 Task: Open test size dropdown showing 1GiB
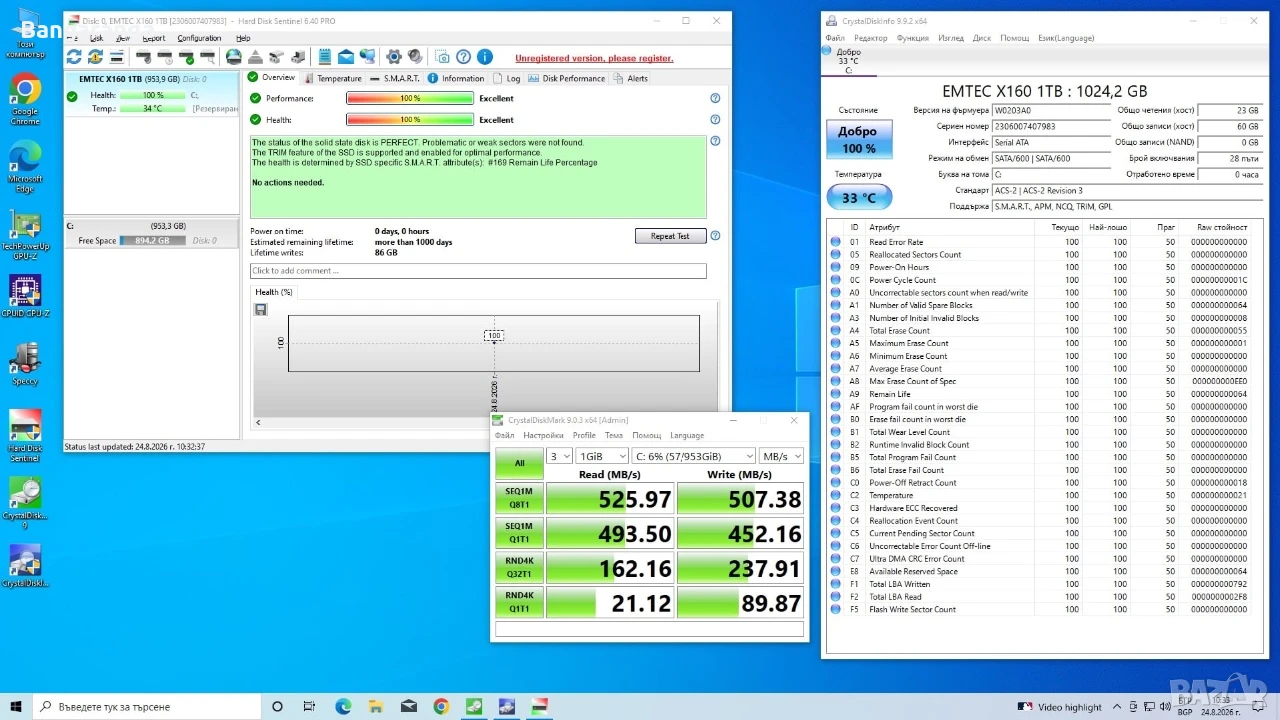pos(602,456)
